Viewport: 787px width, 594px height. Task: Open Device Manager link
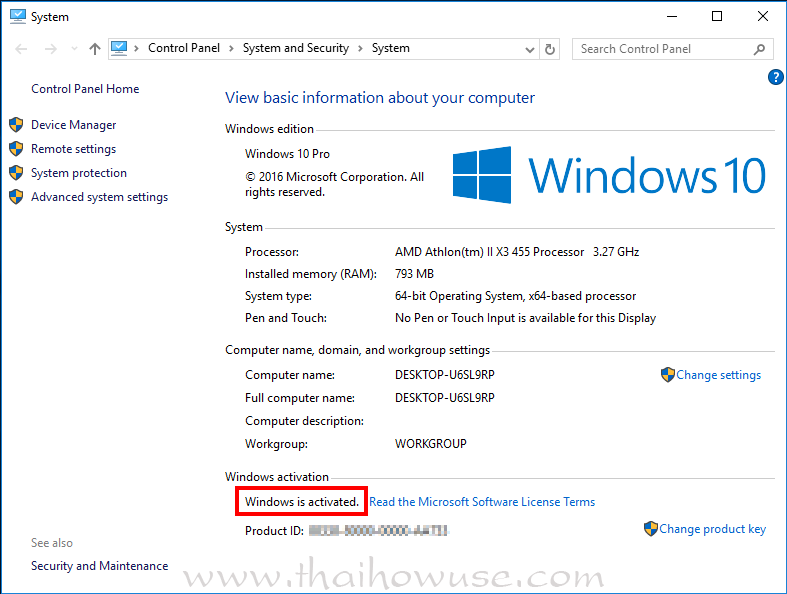click(73, 125)
